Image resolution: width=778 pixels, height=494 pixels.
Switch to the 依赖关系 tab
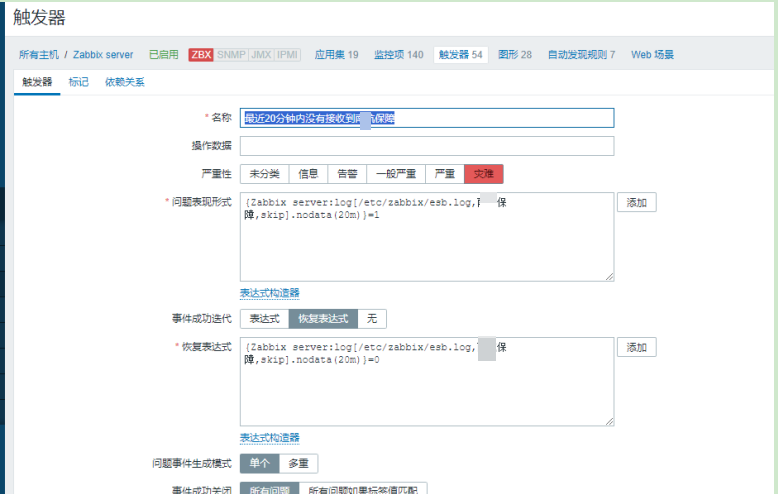pos(125,82)
